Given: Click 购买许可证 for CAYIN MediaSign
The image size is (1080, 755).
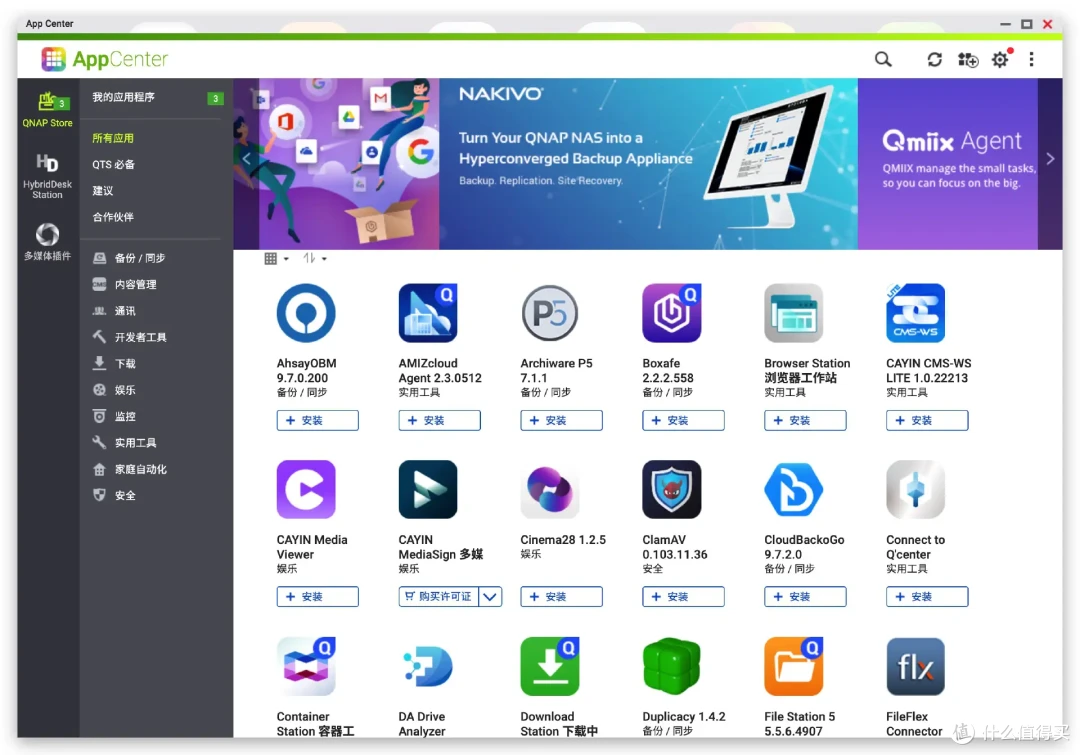Looking at the screenshot, I should (439, 597).
